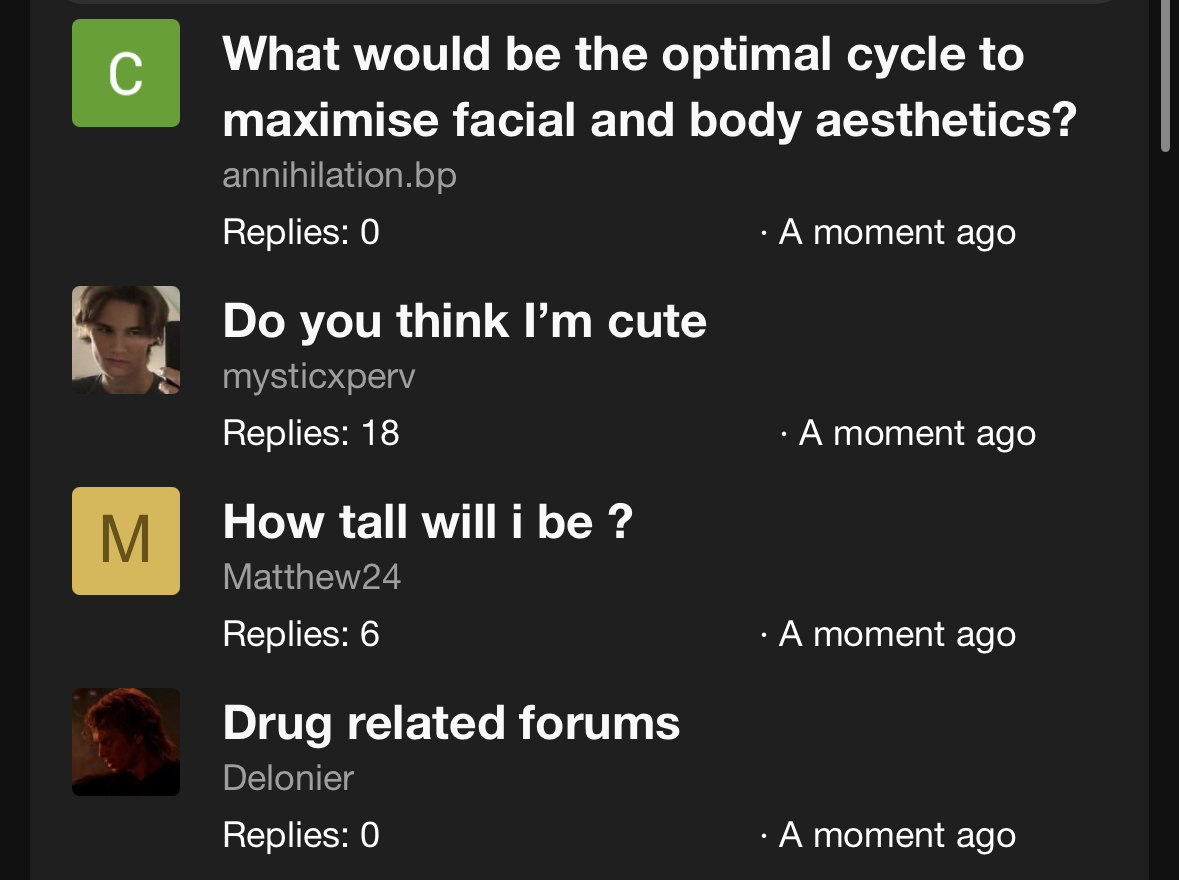Open the "Do you think I'm cute" thread
This screenshot has height=880, width=1179.
[x=464, y=321]
